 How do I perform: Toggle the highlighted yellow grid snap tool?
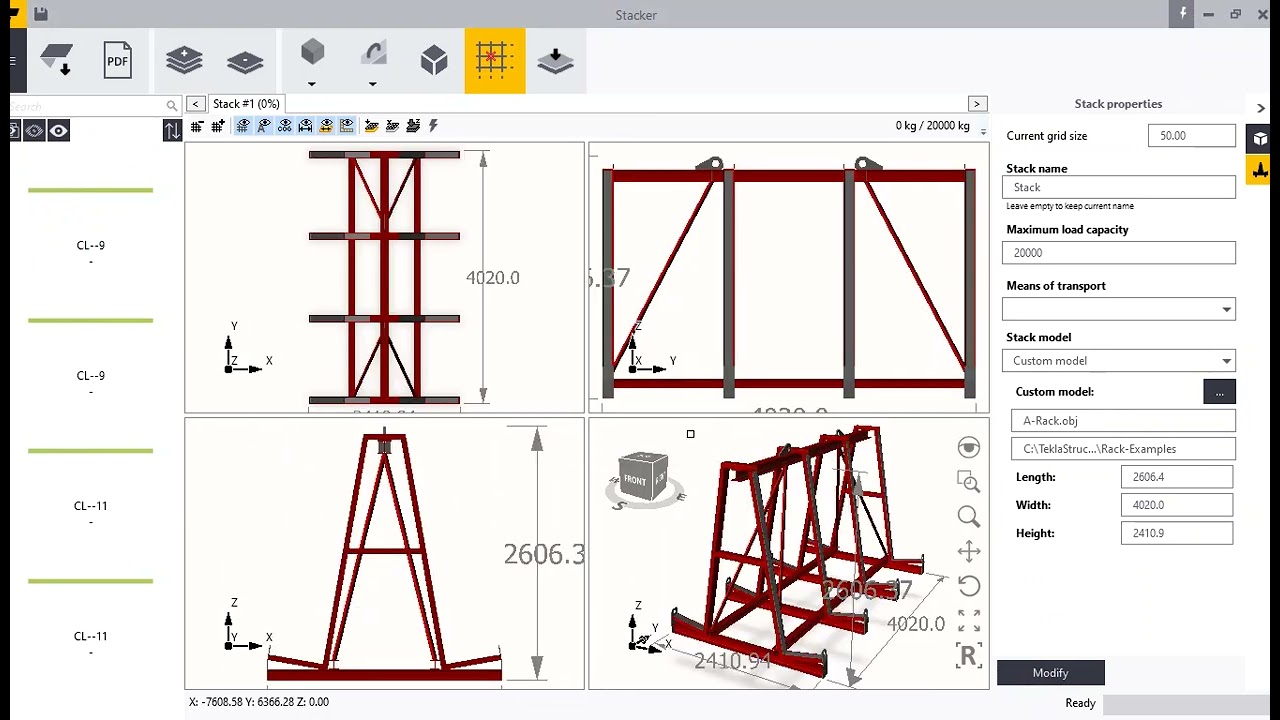495,60
